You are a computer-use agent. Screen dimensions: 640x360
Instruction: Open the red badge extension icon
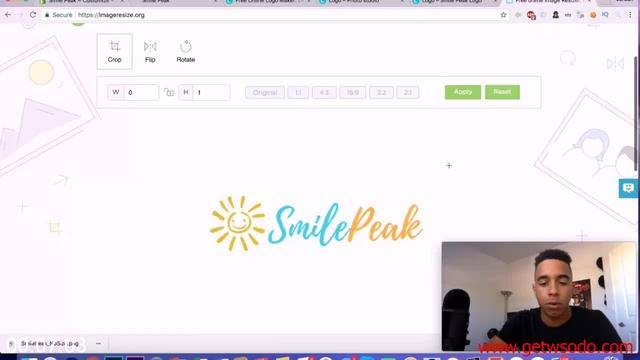click(x=531, y=15)
